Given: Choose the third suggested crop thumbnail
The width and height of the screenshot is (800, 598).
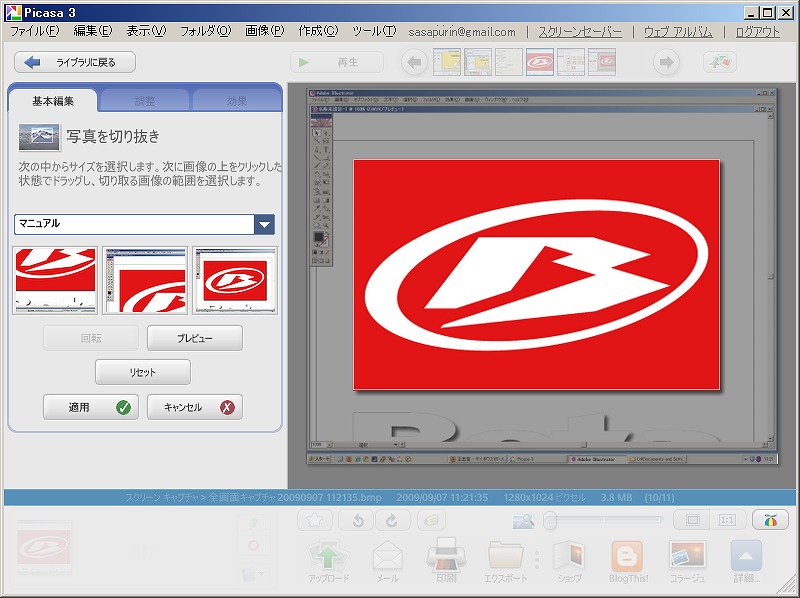Looking at the screenshot, I should pyautogui.click(x=235, y=280).
